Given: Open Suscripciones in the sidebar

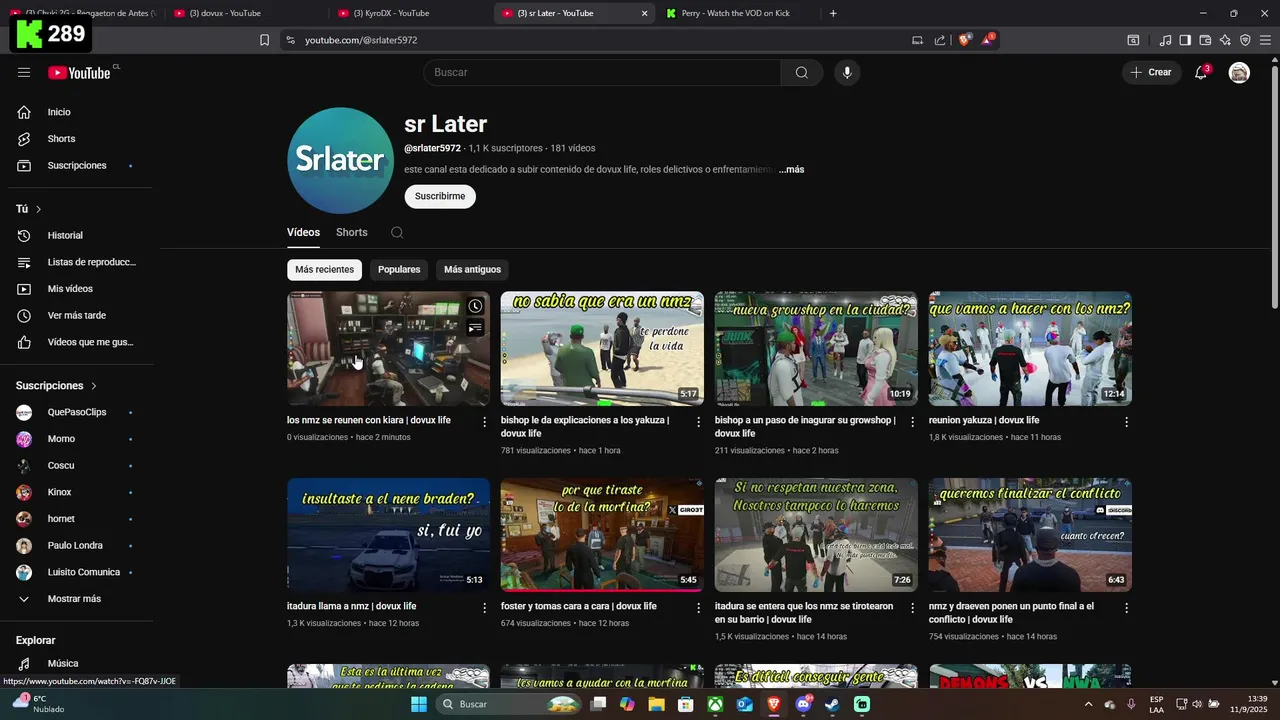Looking at the screenshot, I should [x=75, y=165].
